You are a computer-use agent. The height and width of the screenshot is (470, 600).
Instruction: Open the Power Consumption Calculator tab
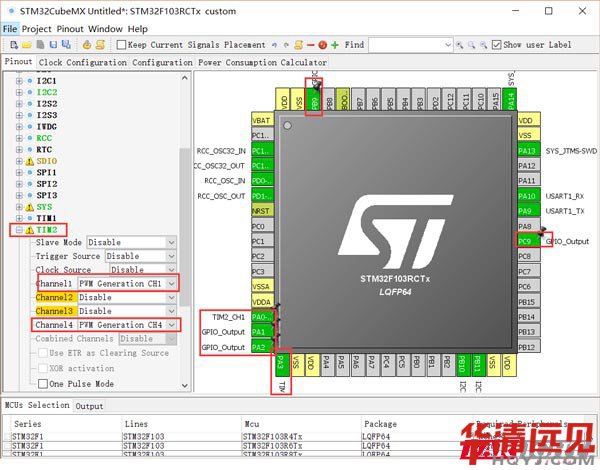(x=262, y=62)
